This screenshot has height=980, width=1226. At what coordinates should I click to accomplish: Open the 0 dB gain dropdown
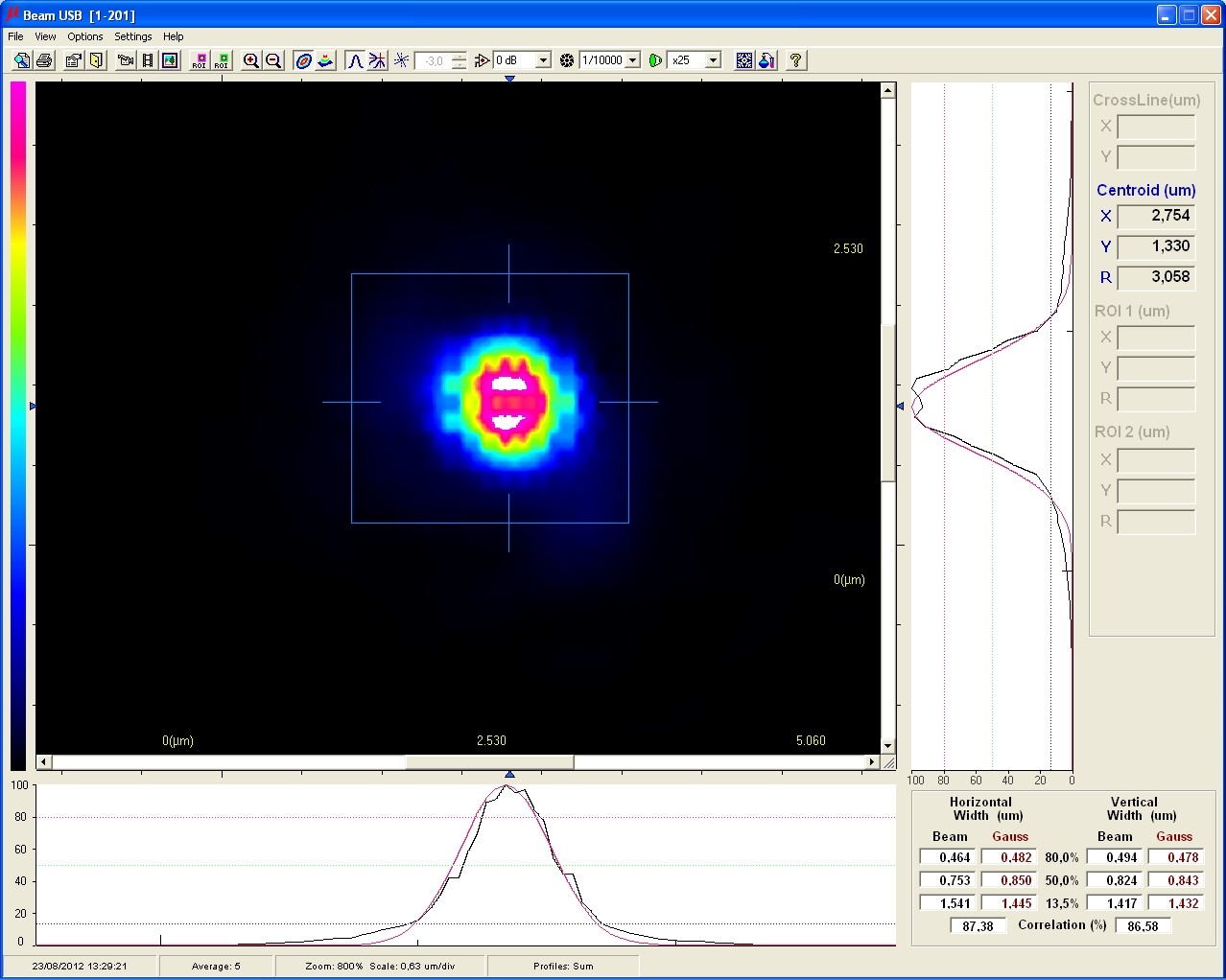click(543, 60)
